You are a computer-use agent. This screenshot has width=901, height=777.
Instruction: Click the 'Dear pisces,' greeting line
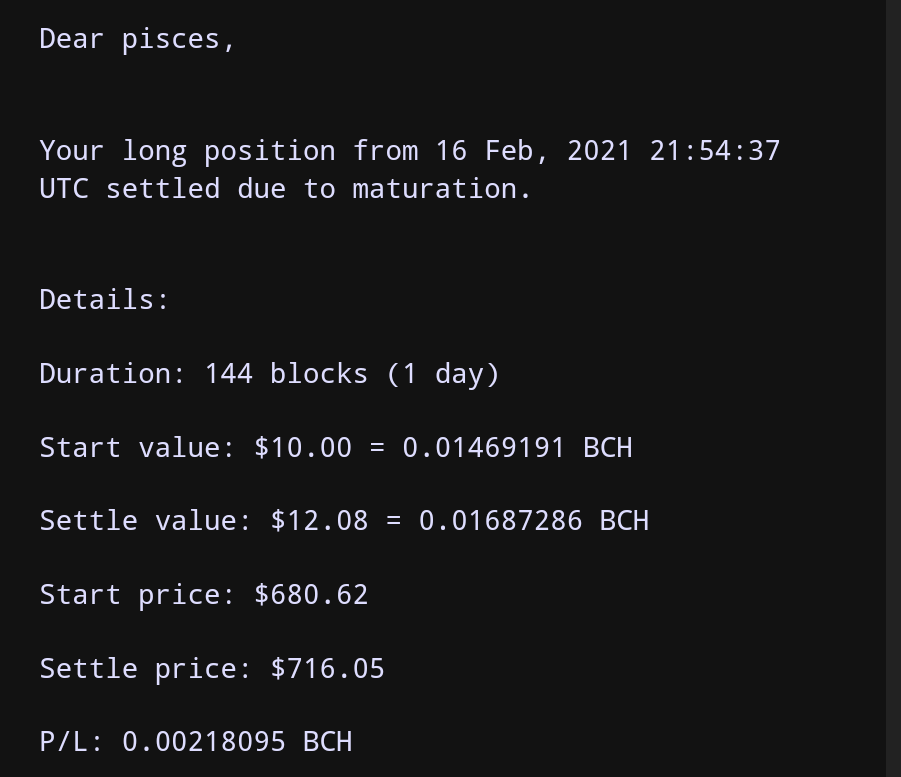(137, 40)
